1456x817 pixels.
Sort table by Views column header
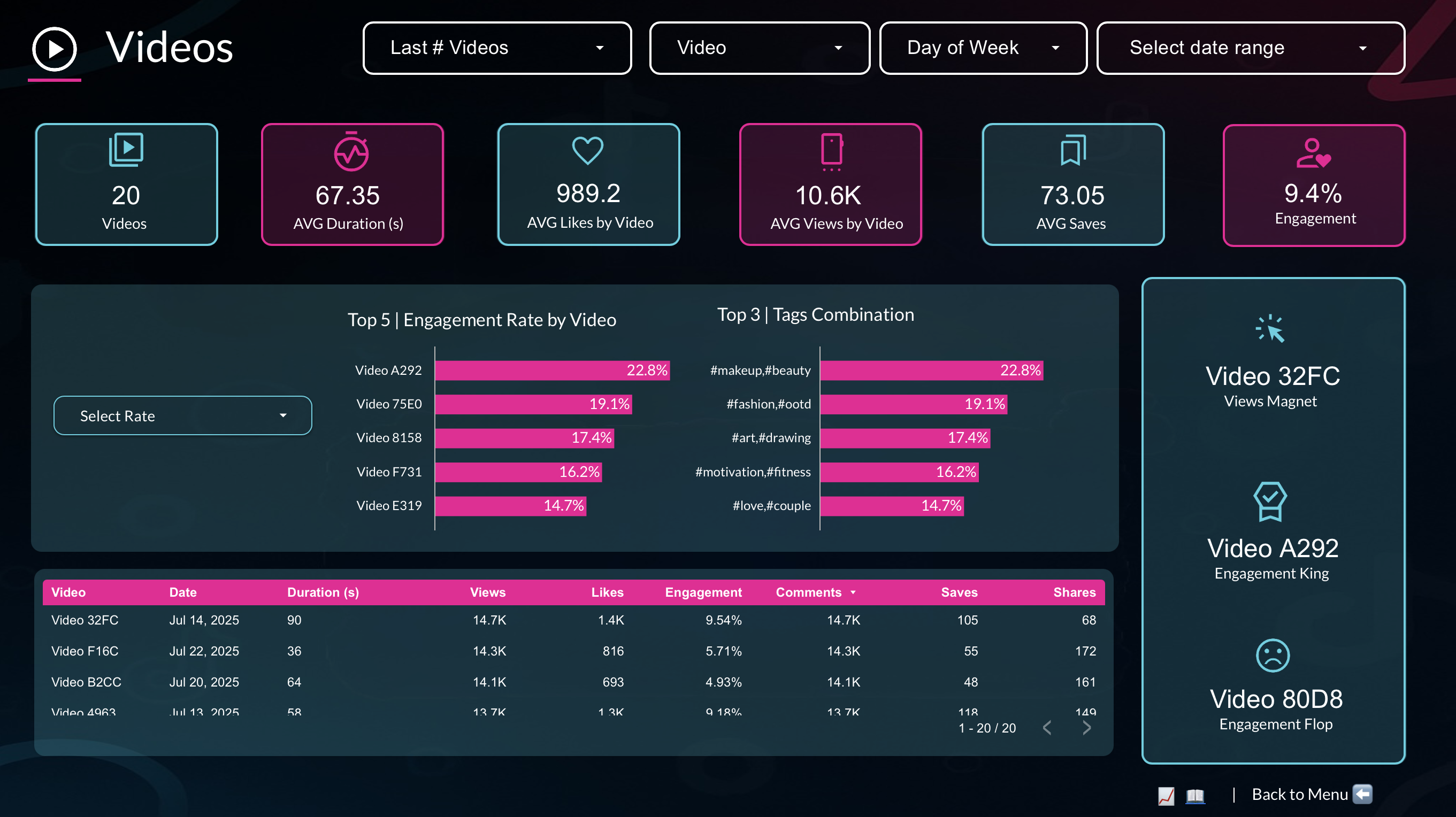(x=488, y=592)
